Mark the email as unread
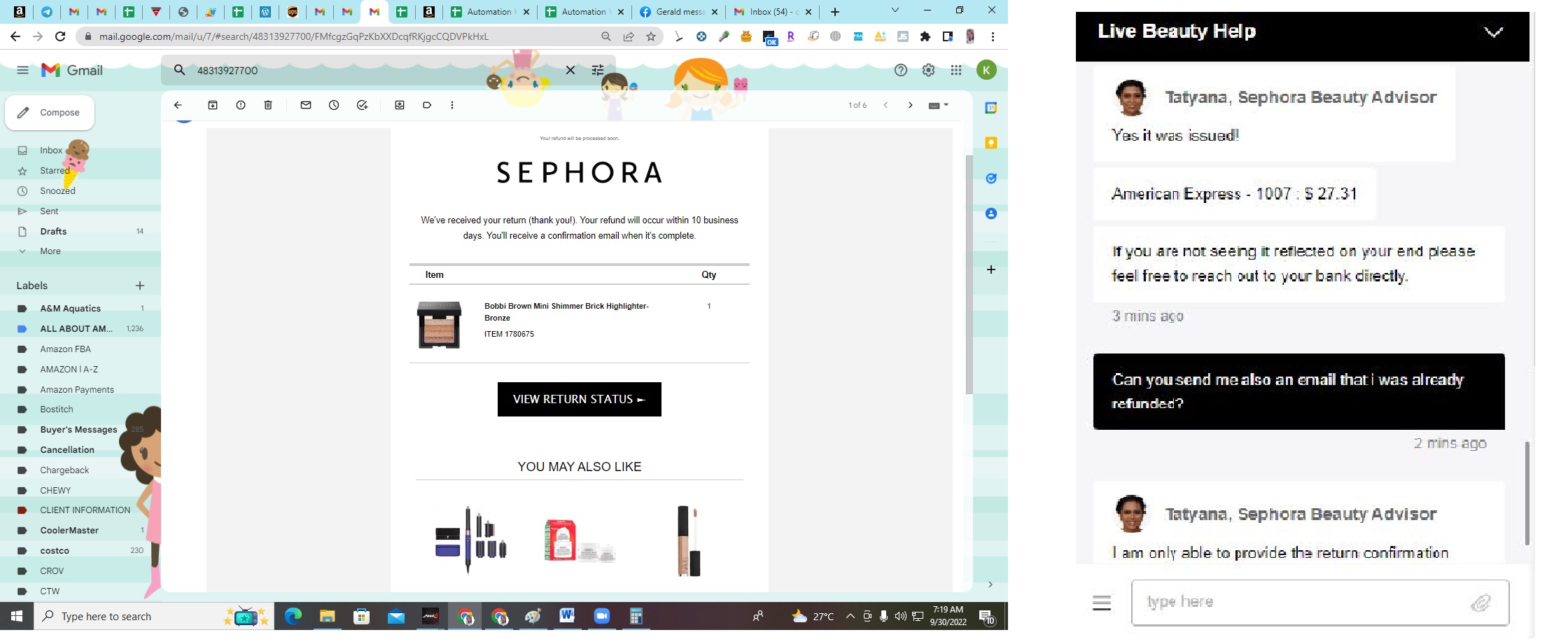The width and height of the screenshot is (1568, 644). (x=306, y=105)
